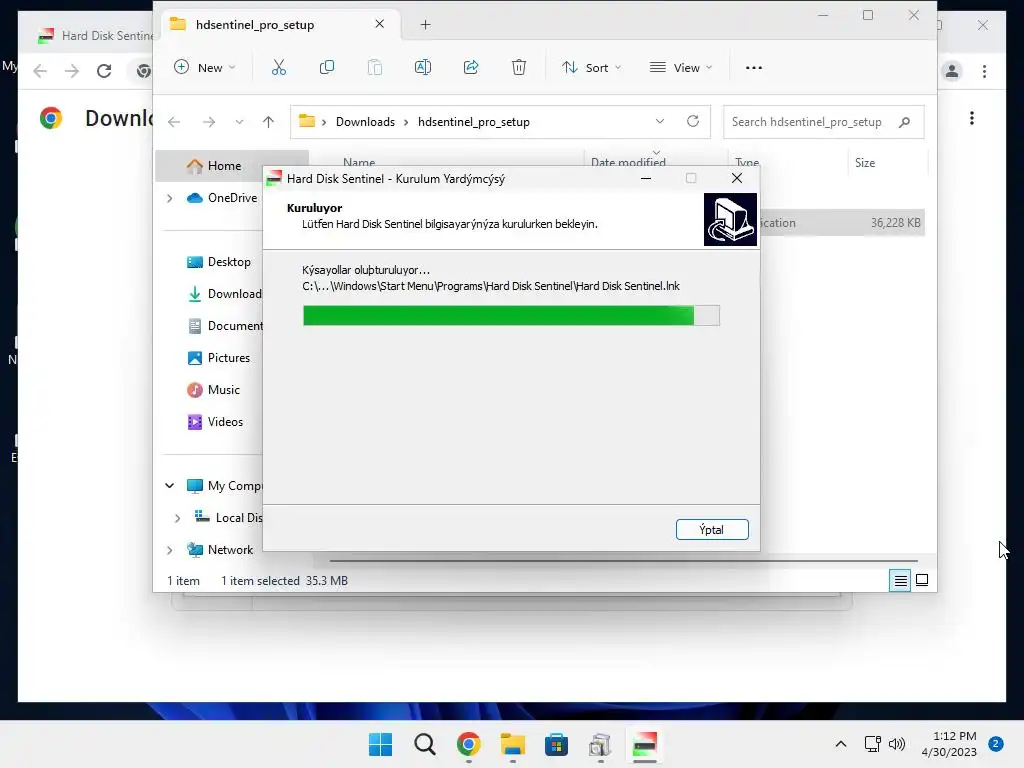Minimize the Hard Disk Sentinel setup dialog
Screen dimensions: 1024x768
(x=646, y=178)
